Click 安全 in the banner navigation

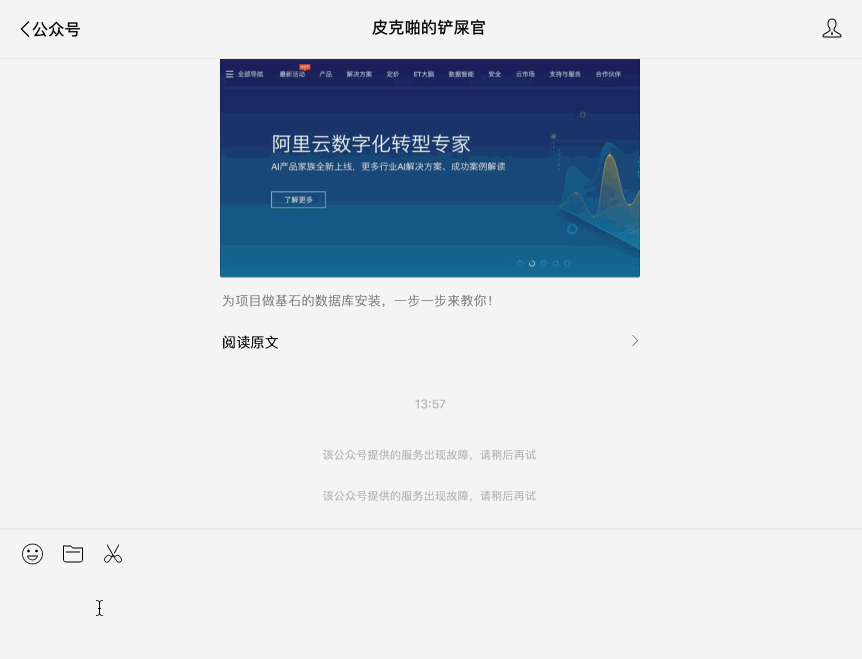(x=495, y=74)
